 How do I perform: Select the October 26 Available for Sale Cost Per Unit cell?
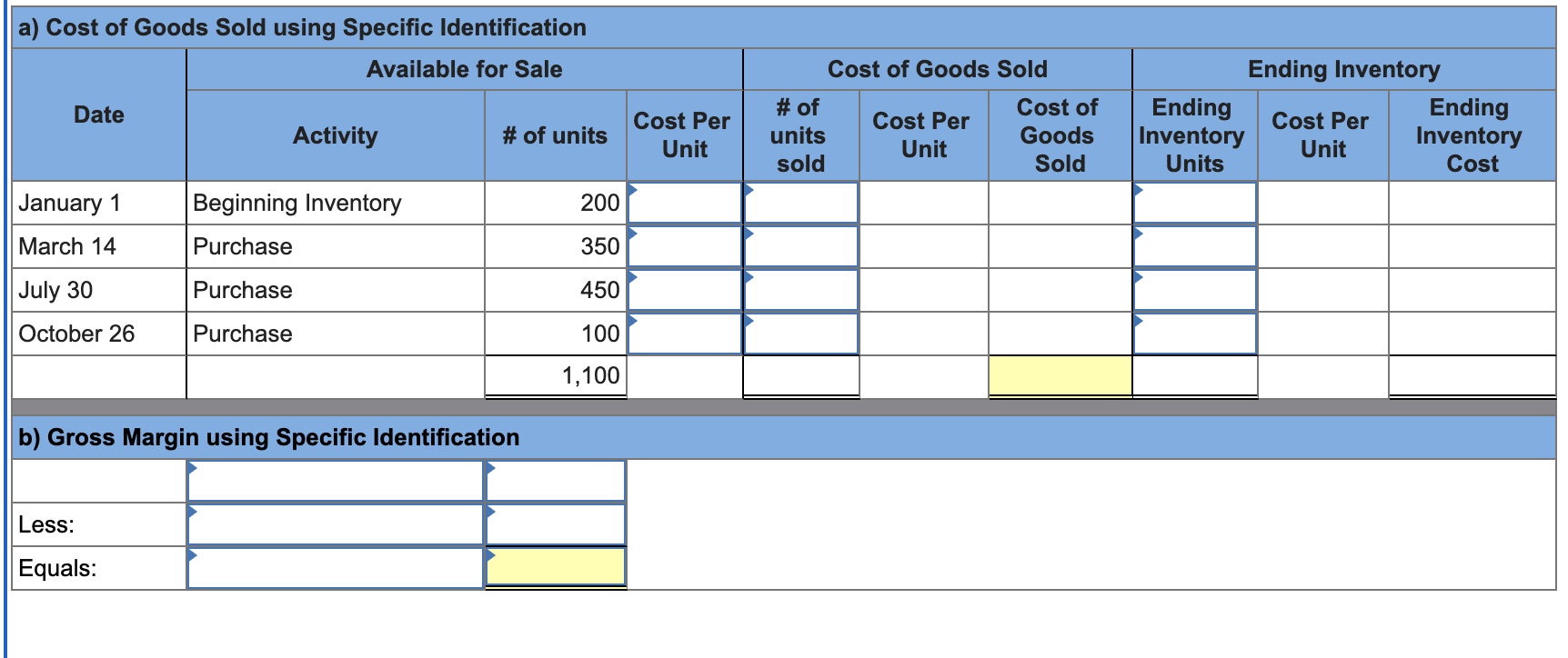(x=685, y=334)
